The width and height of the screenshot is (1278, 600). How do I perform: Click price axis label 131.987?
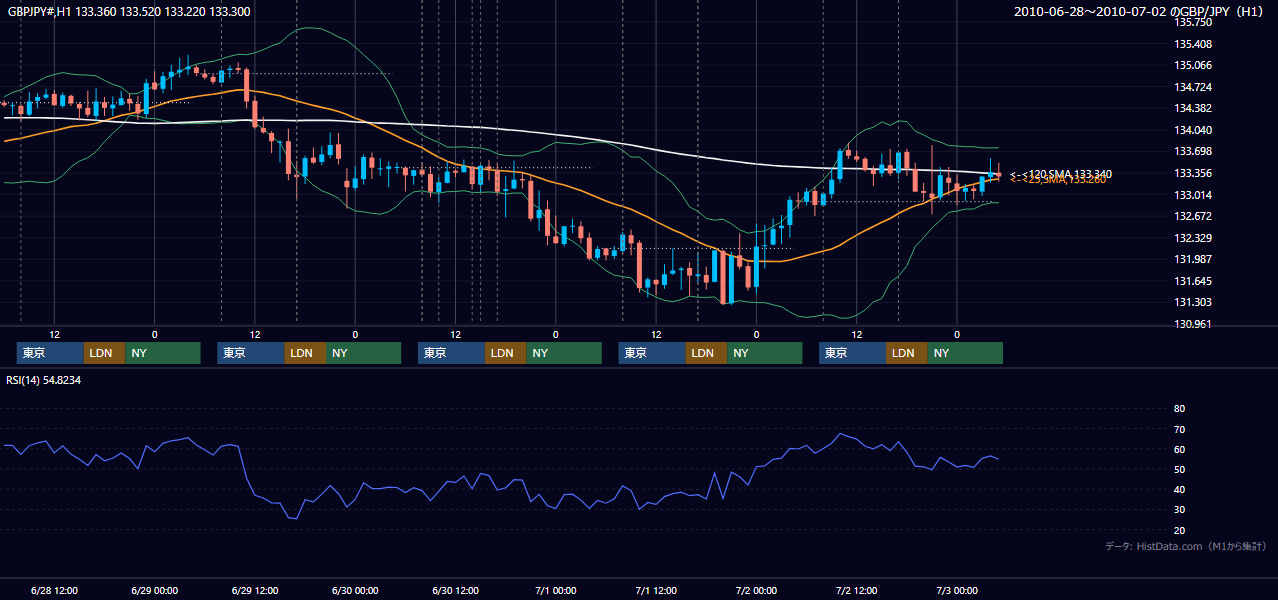coord(1193,259)
